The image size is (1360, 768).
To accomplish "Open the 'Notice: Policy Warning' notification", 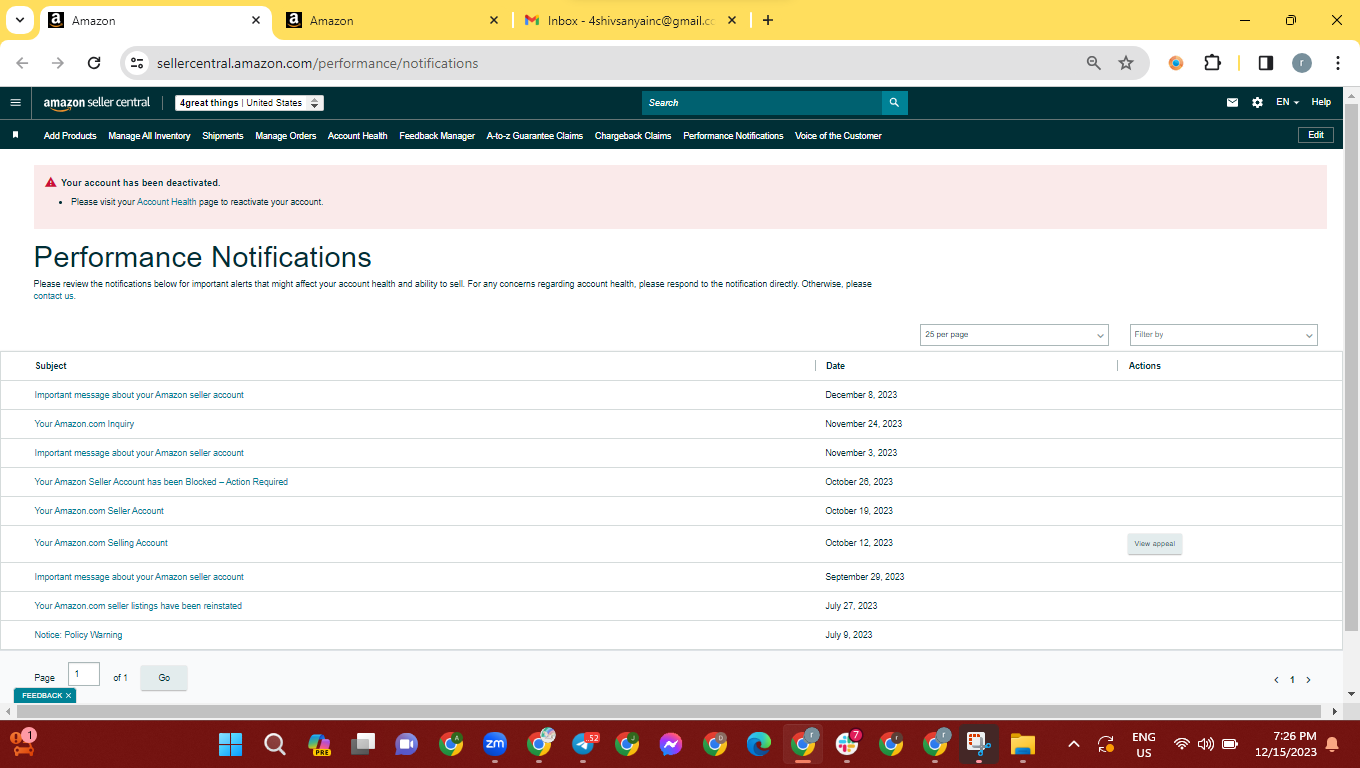I will 78,635.
